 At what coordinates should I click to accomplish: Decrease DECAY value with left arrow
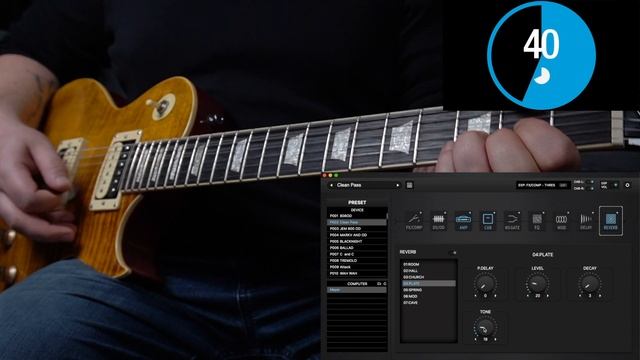(x=580, y=296)
